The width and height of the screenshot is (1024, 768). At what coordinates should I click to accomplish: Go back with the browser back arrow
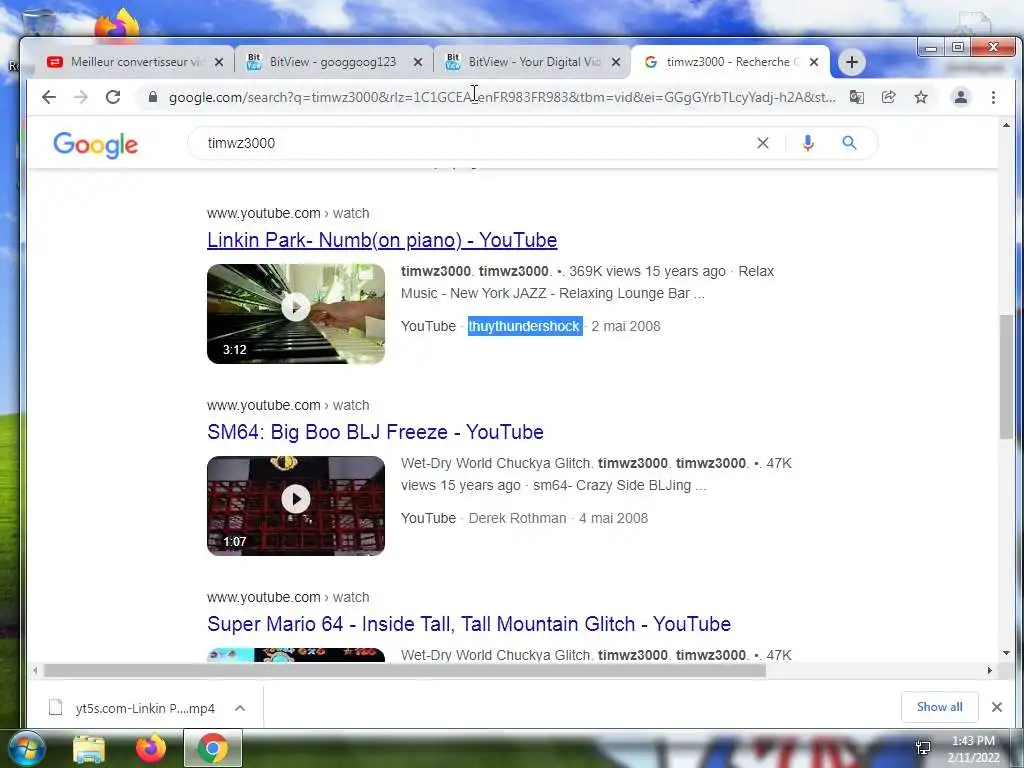(x=49, y=97)
